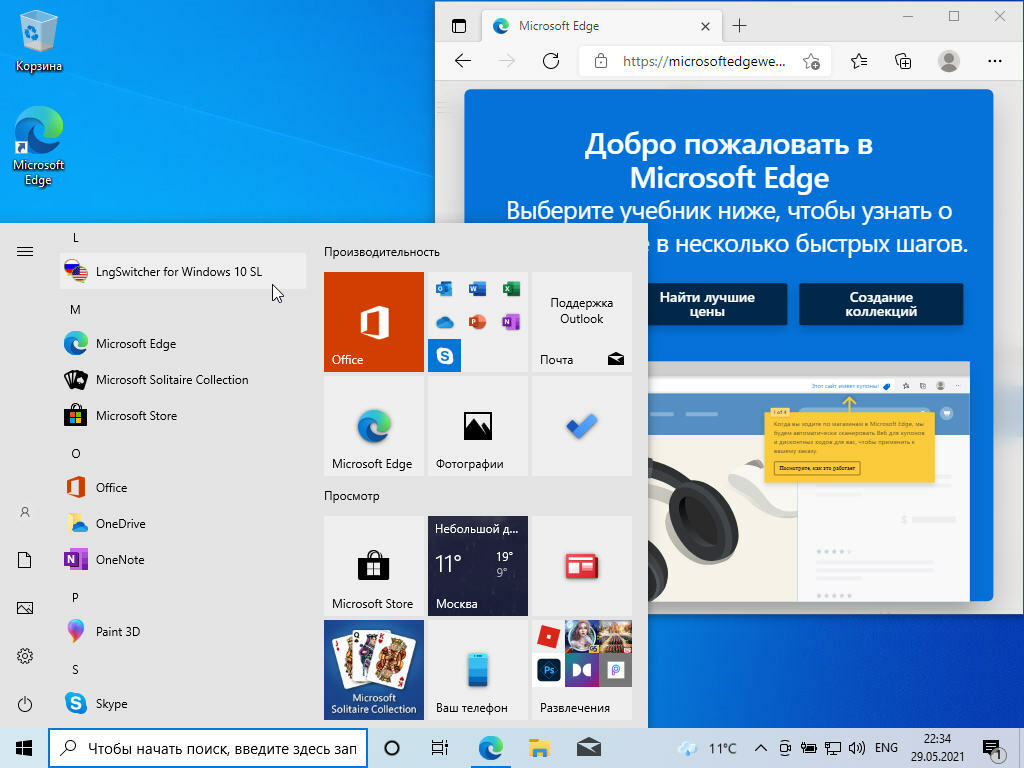Open Recycle Bin (Корзина) on desktop

point(39,41)
